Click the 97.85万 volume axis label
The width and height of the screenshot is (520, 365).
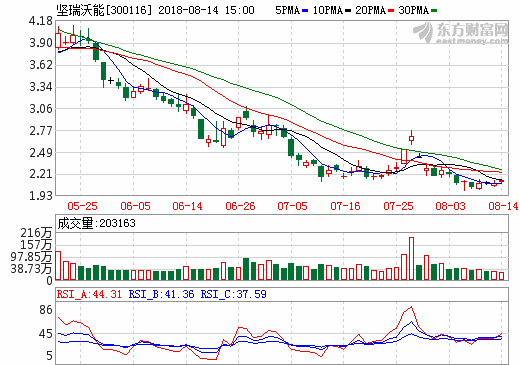32,257
